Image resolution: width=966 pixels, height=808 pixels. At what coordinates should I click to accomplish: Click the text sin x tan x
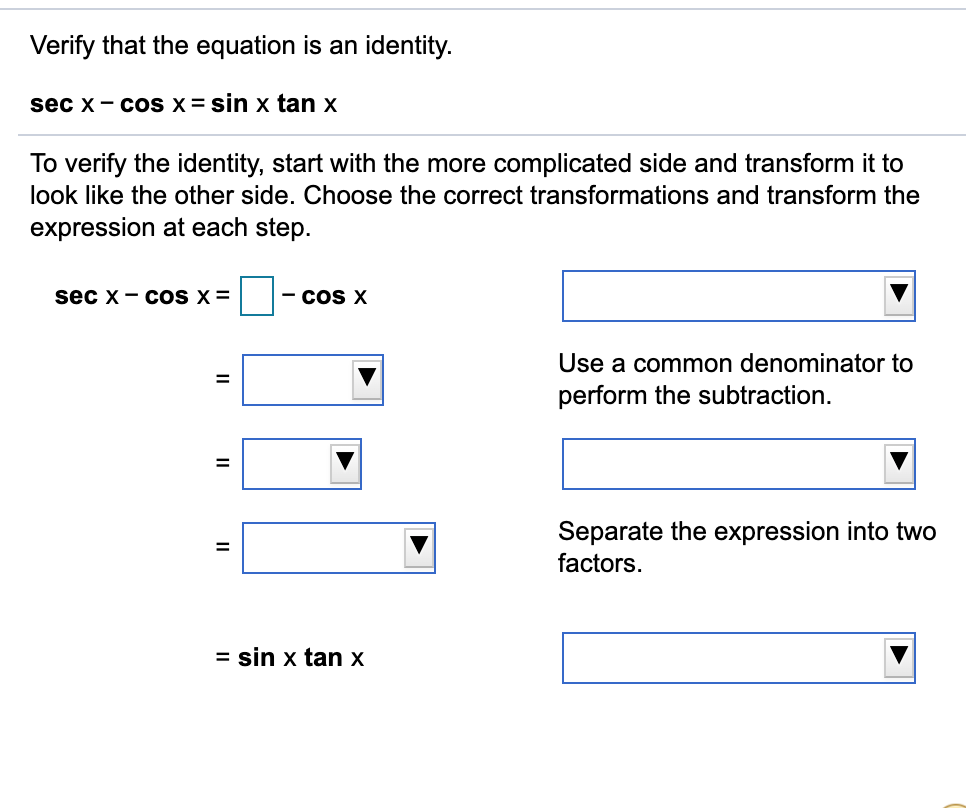pyautogui.click(x=300, y=657)
